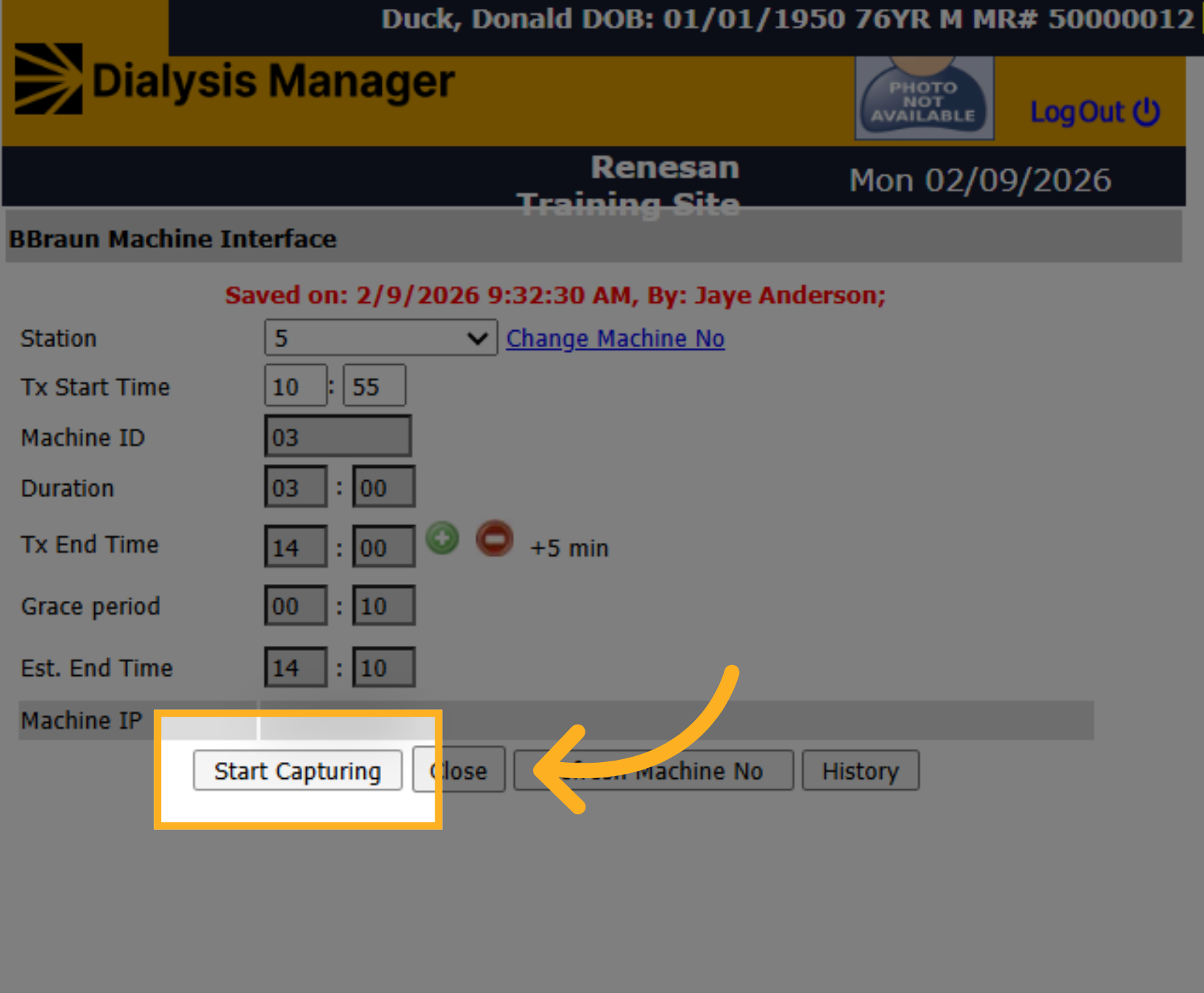The width and height of the screenshot is (1204, 993).
Task: Open the patient photo placeholder
Action: (924, 97)
